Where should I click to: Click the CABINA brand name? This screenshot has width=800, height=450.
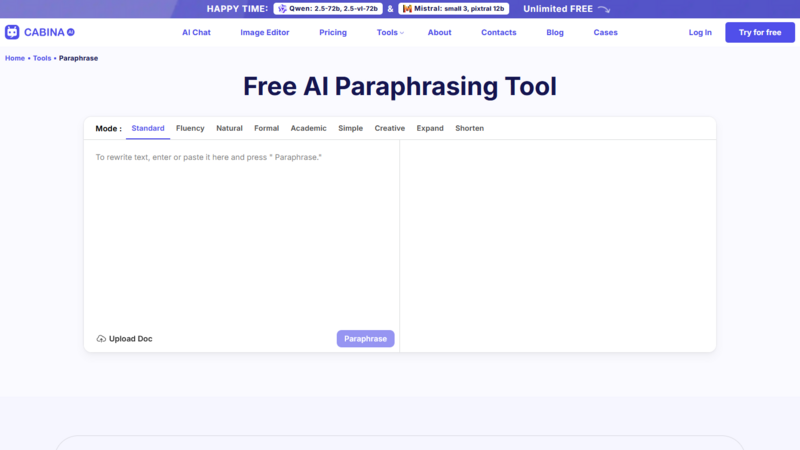point(44,32)
